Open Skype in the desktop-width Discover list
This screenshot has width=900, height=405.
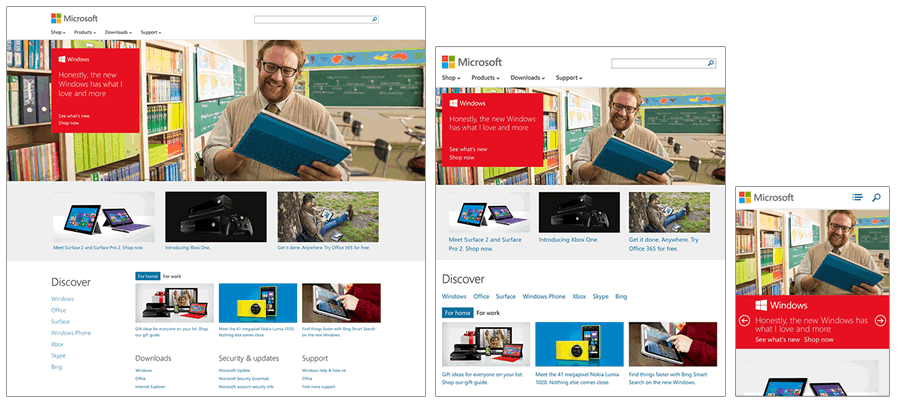point(59,356)
